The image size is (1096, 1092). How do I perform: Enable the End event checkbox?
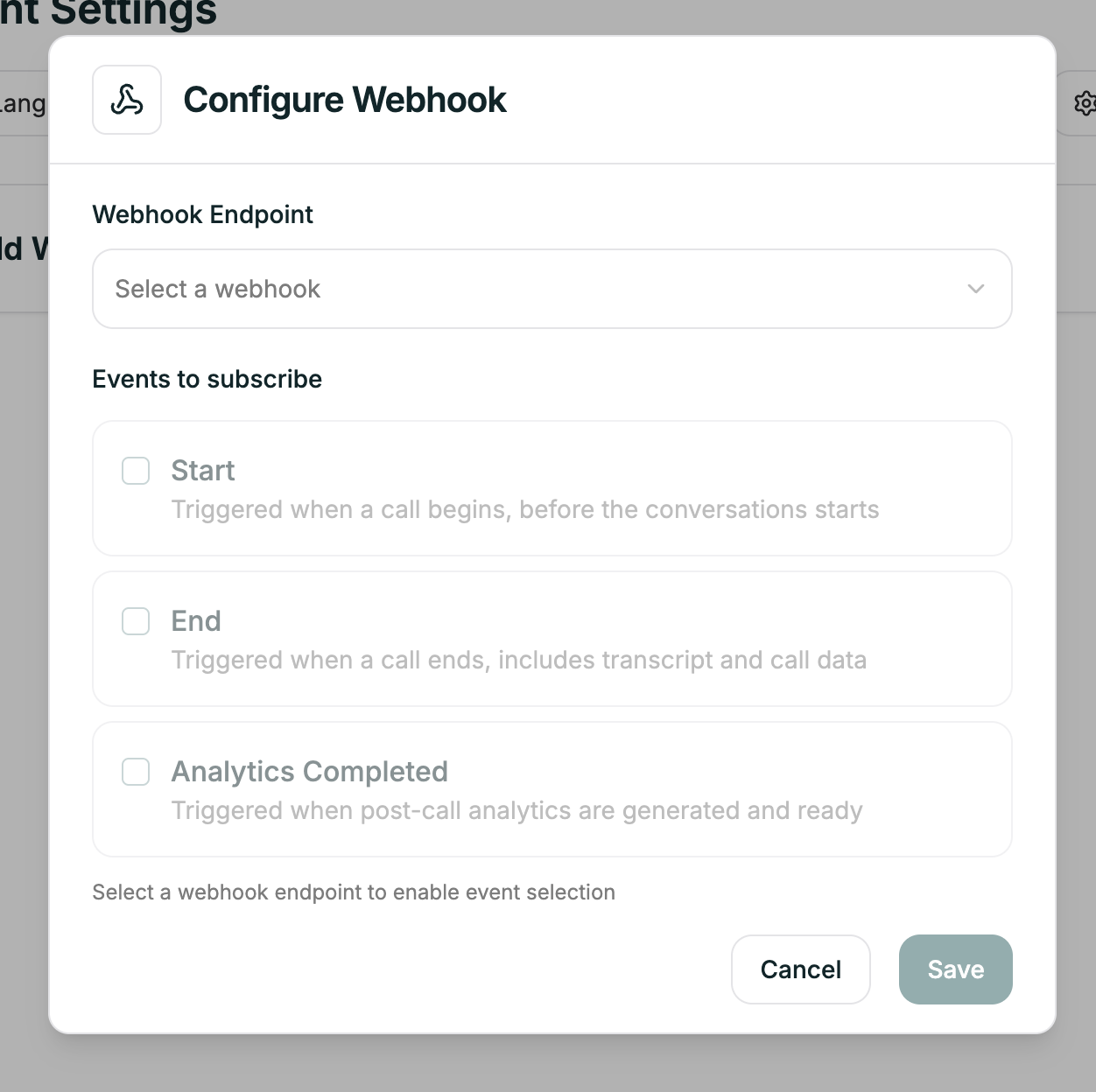(136, 621)
